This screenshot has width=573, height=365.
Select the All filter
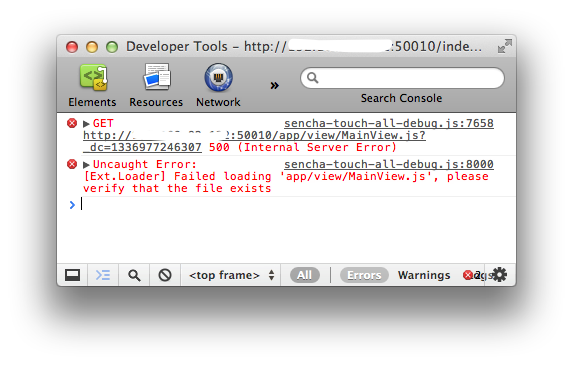coord(304,275)
